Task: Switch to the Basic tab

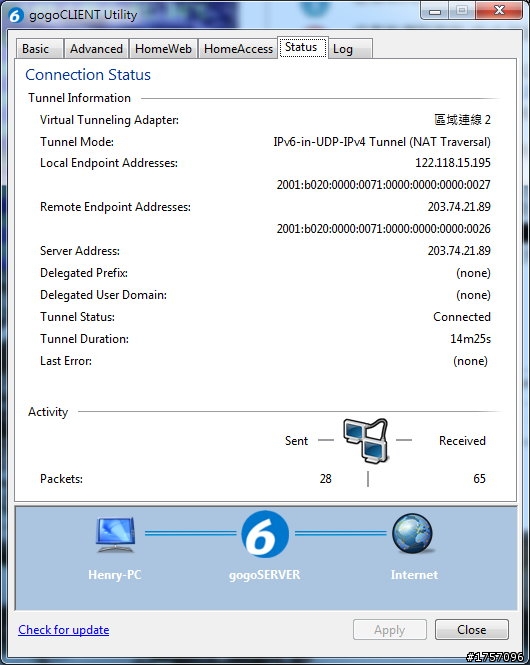Action: coord(40,49)
